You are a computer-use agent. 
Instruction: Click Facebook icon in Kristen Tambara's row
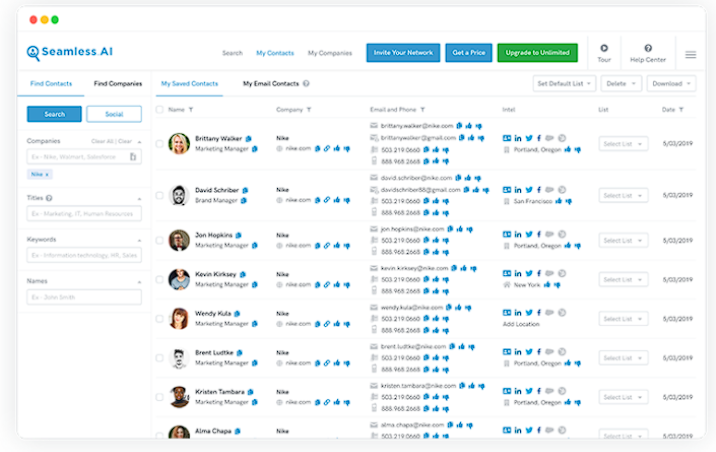point(539,391)
